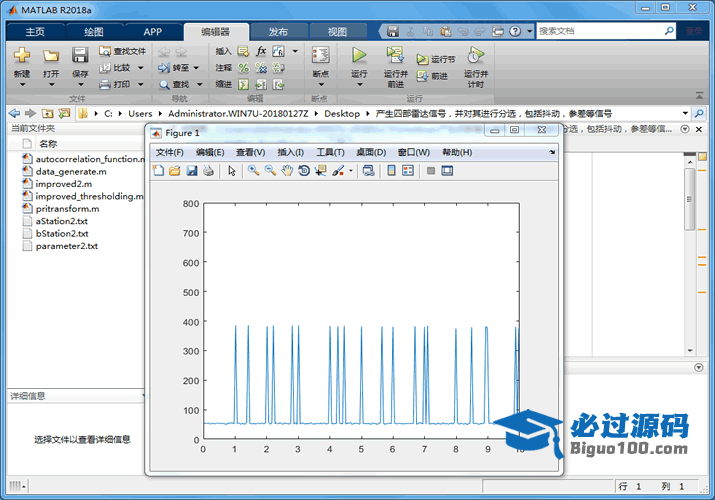Viewport: 715px width, 500px height.
Task: Click the show plot tools icon
Action: (447, 171)
